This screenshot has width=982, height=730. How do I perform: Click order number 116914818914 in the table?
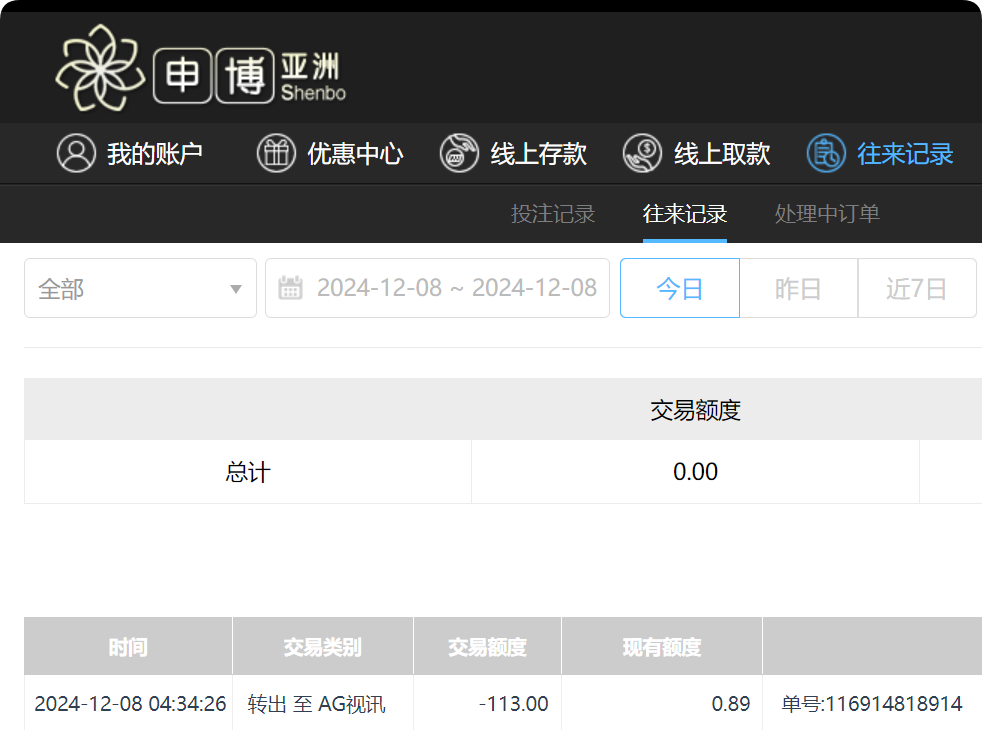click(x=872, y=703)
